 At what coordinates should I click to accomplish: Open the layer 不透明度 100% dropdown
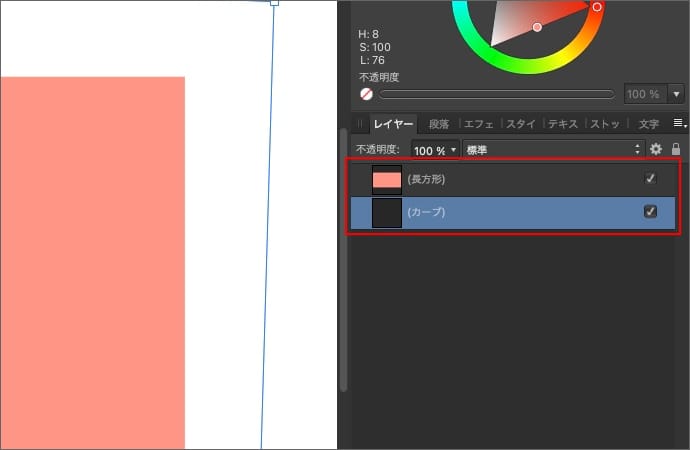[453, 149]
